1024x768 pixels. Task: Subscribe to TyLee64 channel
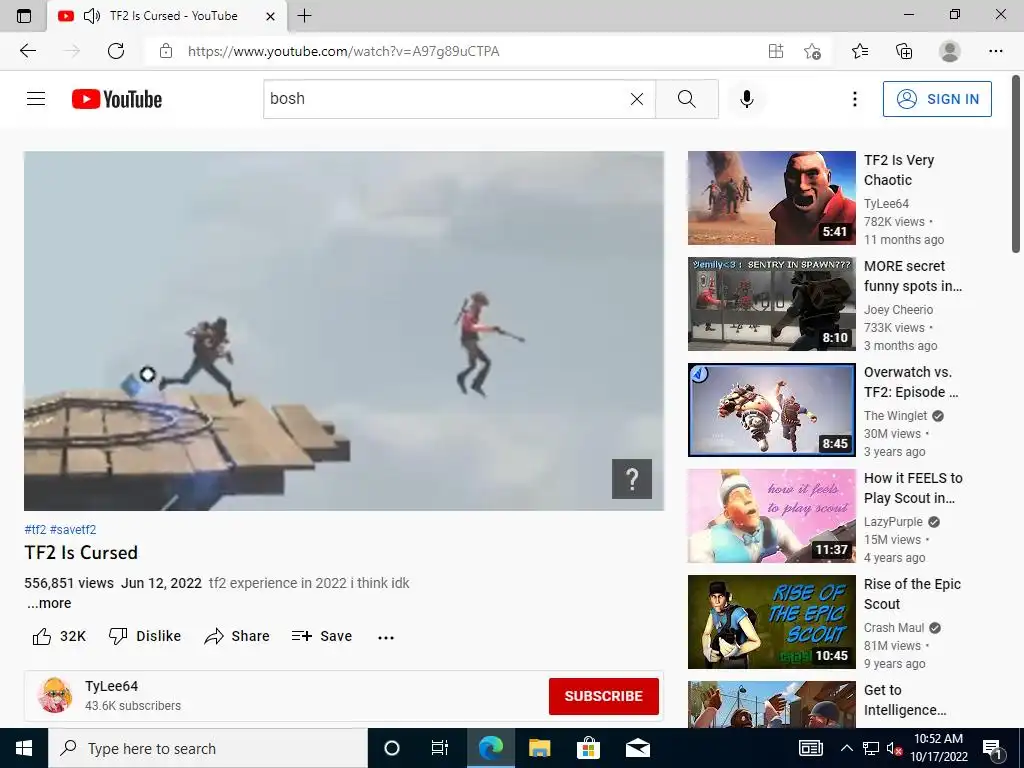click(603, 696)
